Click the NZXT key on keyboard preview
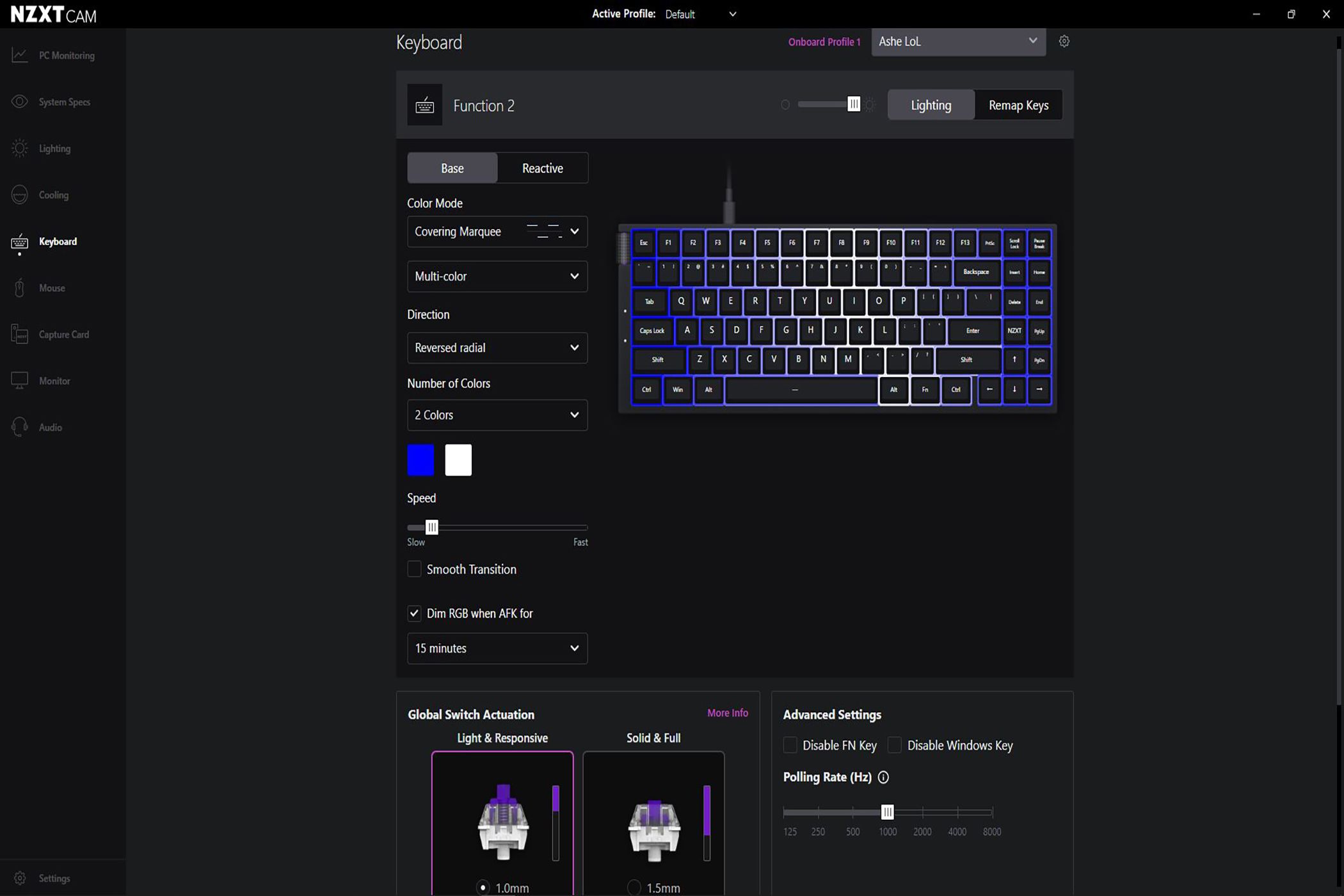 click(x=1014, y=331)
